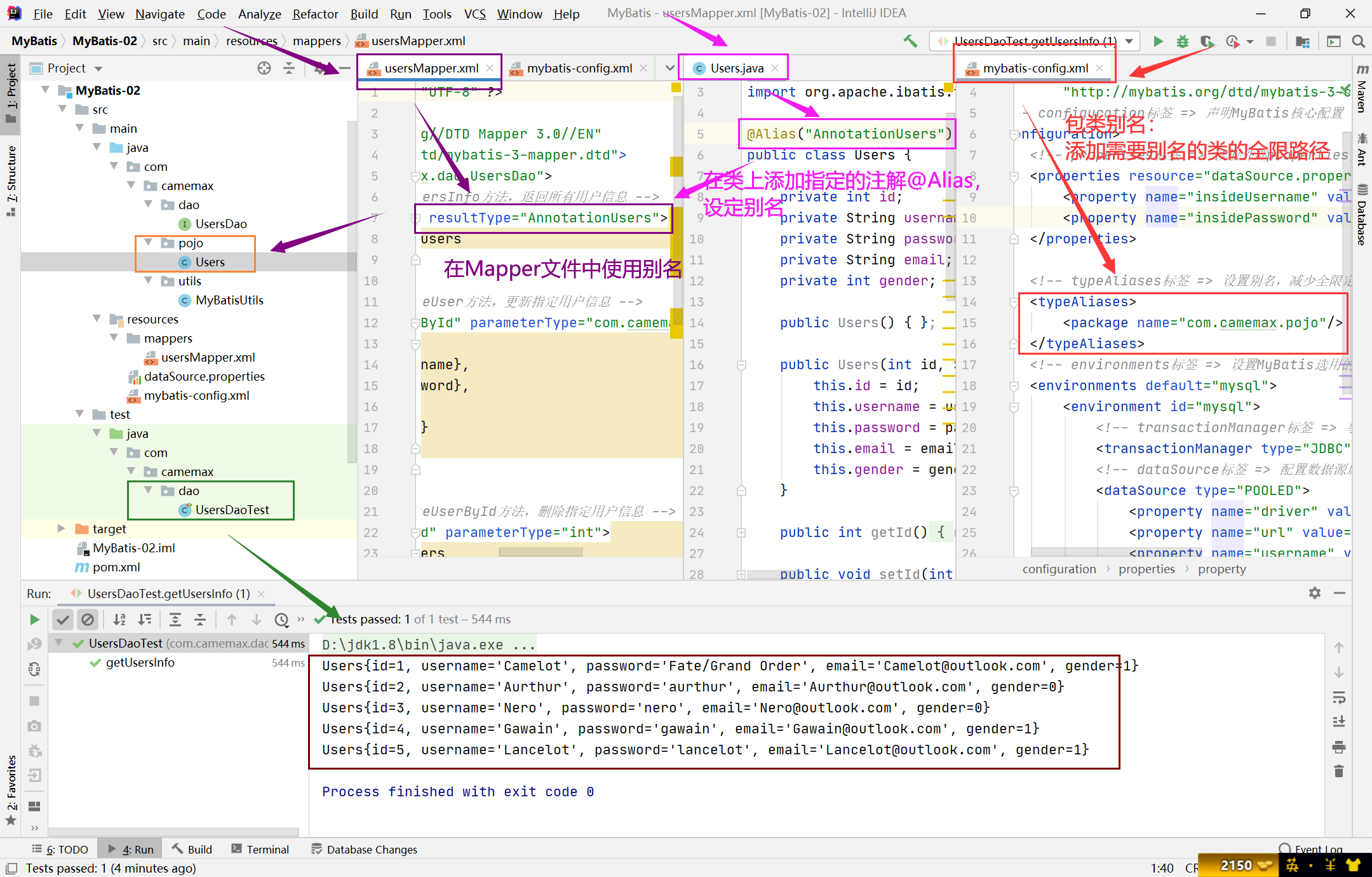Show hidden editor tabs chevron

(669, 68)
